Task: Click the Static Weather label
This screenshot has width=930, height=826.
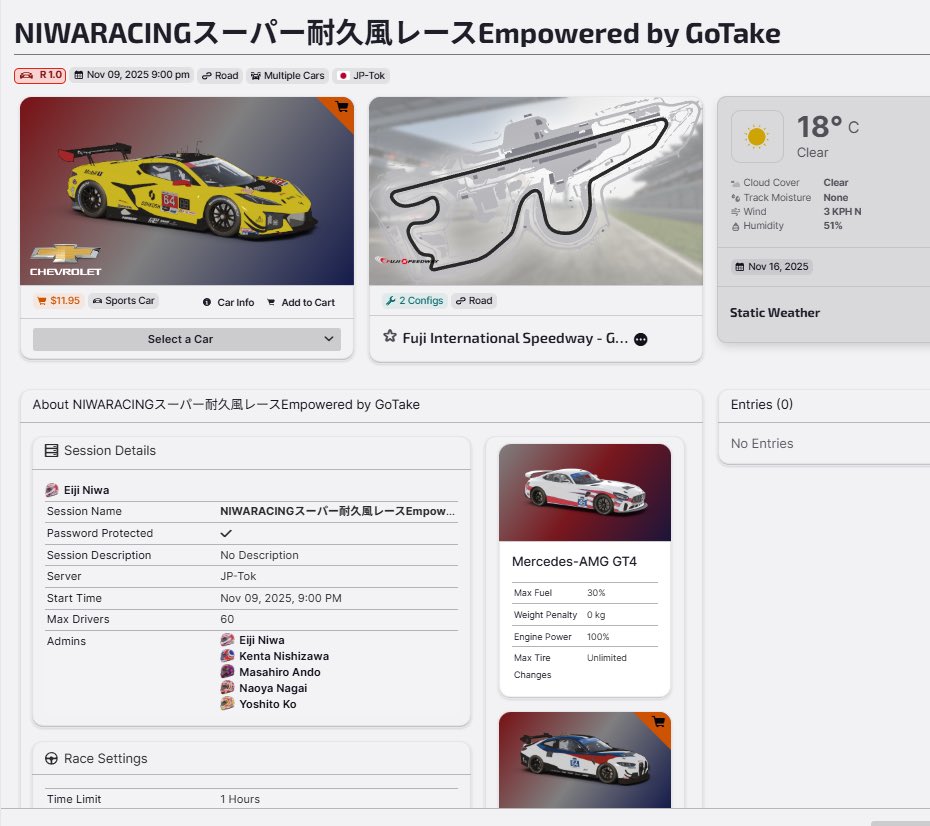Action: 775,313
